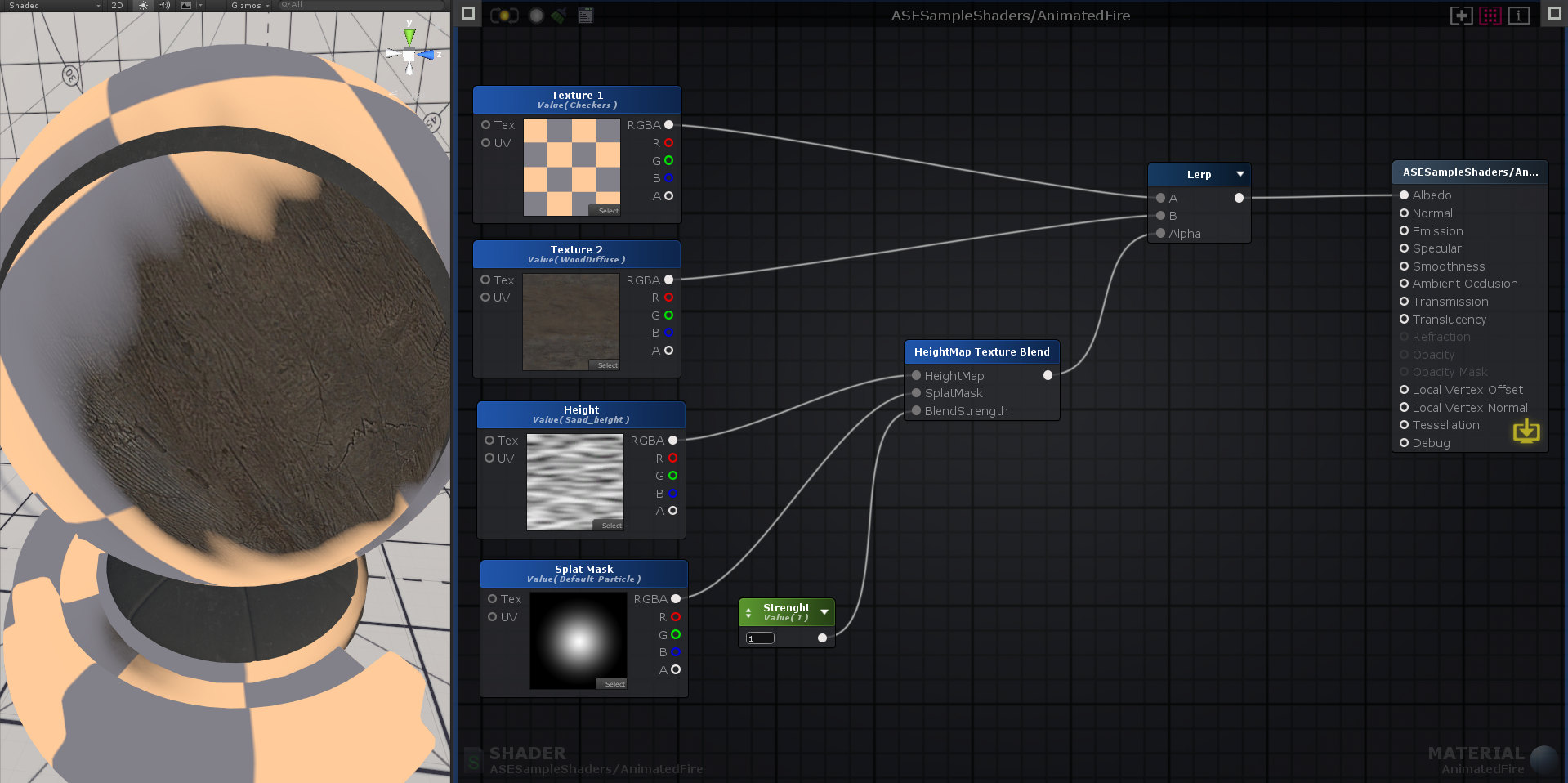Click the grey sphere material update icon

536,15
